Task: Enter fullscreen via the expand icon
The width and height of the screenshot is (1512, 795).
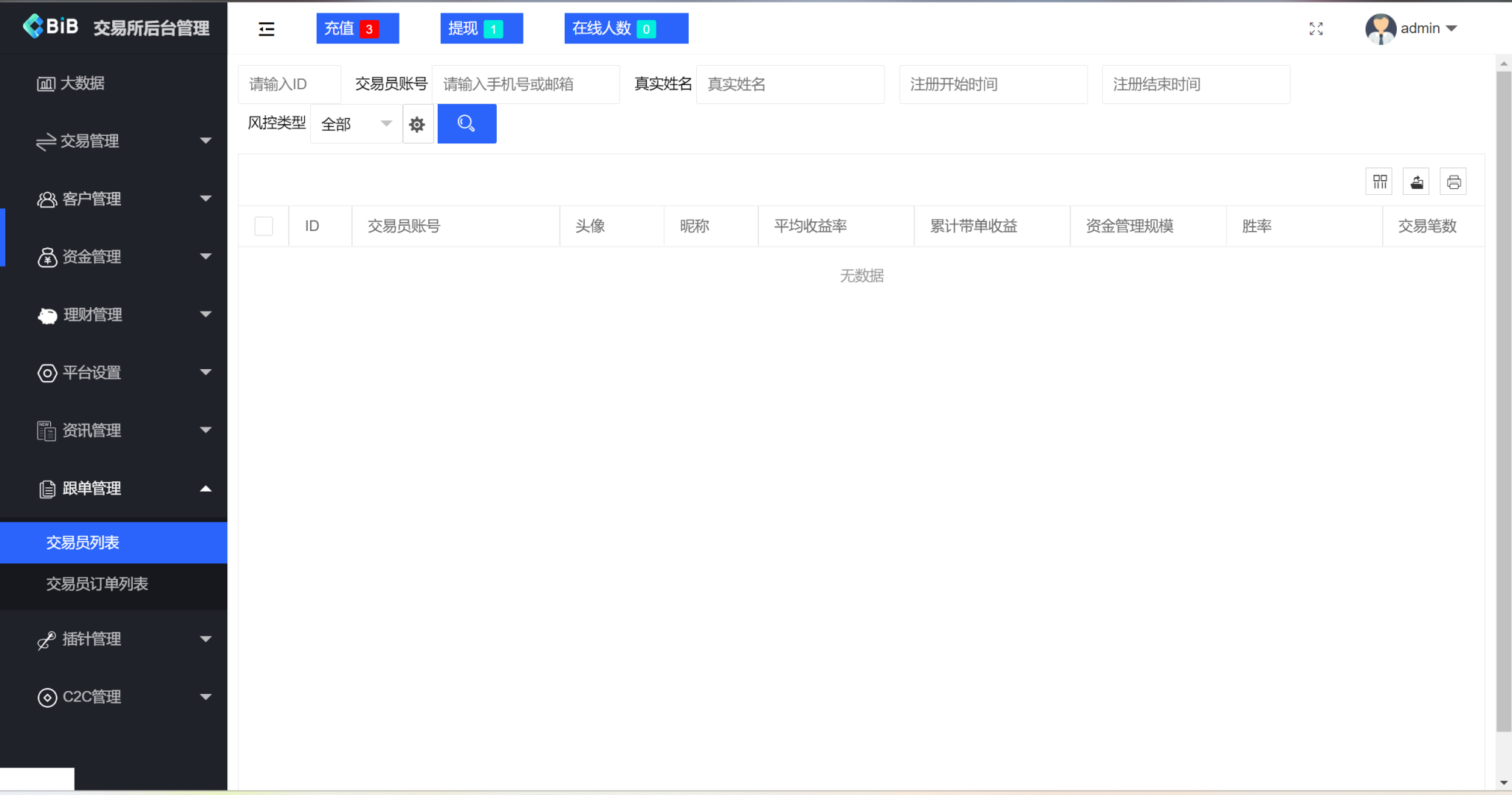Action: [x=1316, y=28]
